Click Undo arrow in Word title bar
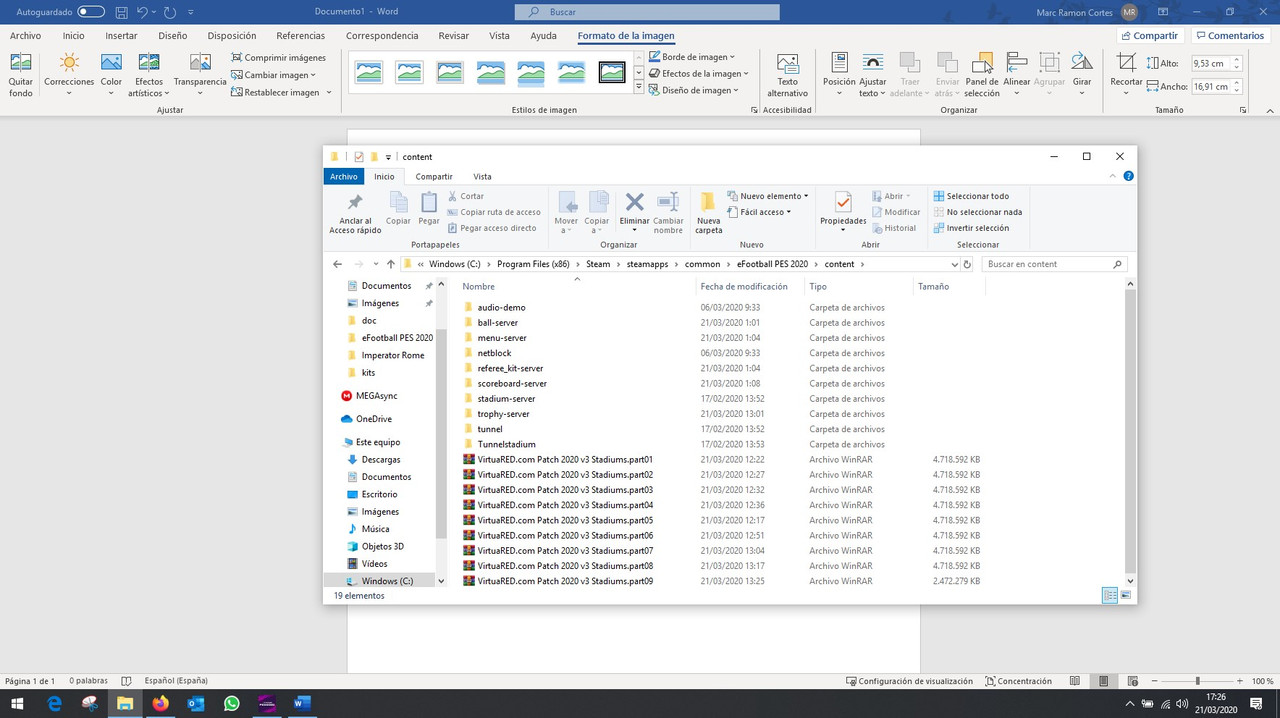 [143, 12]
